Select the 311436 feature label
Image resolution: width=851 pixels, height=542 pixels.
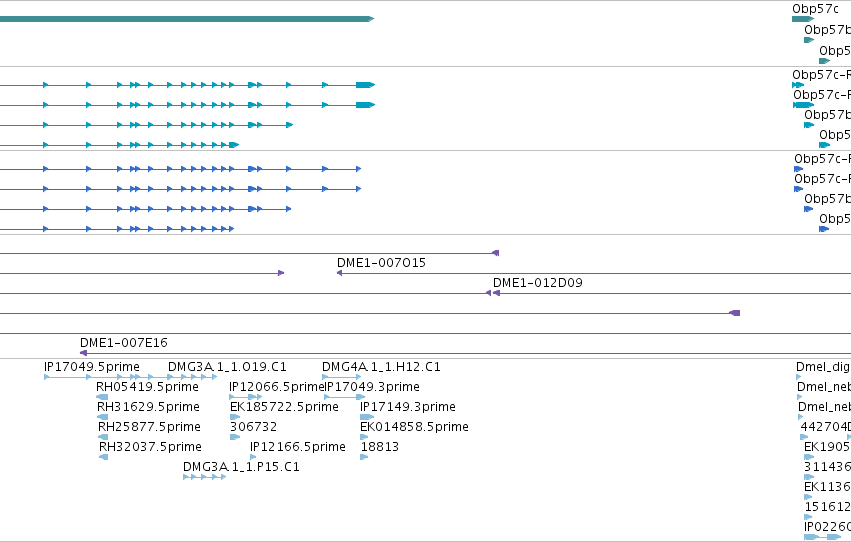(827, 467)
